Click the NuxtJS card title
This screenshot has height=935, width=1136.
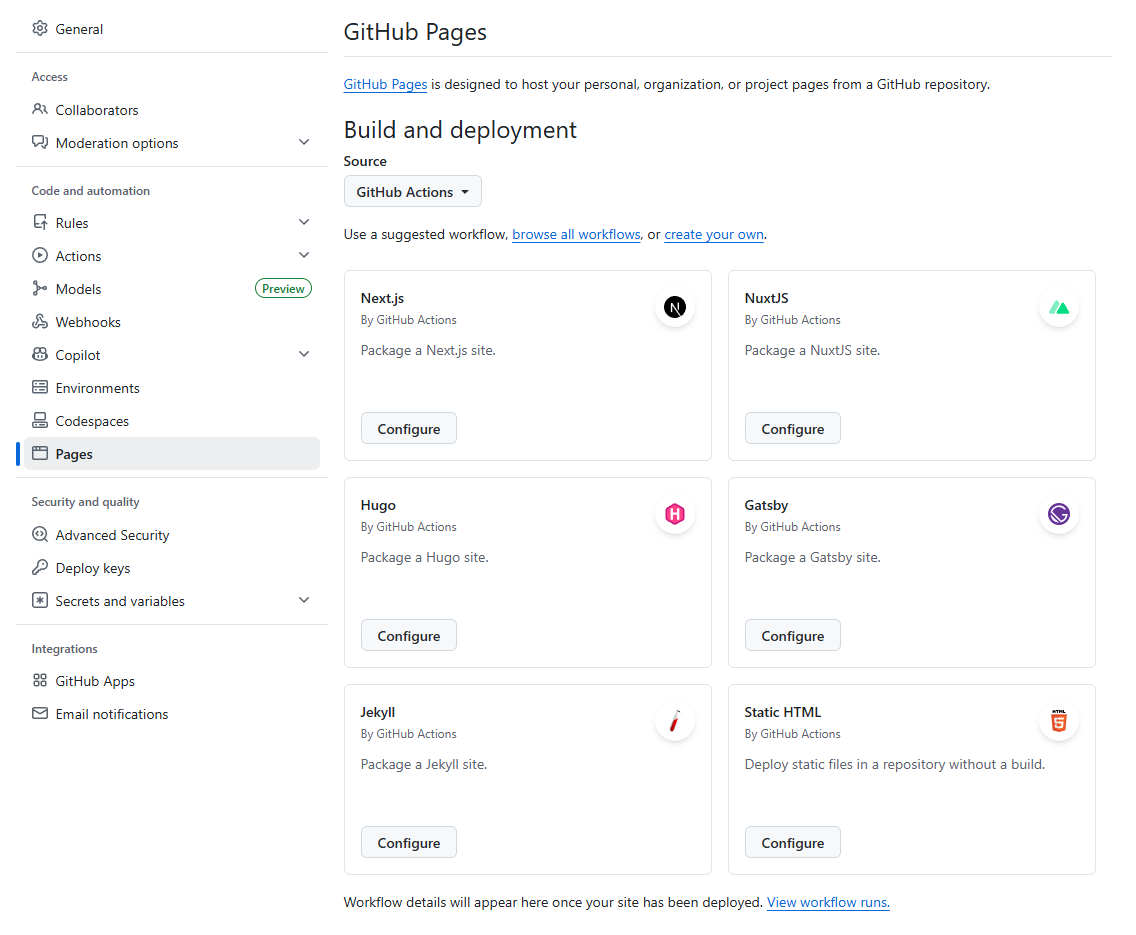tap(767, 298)
